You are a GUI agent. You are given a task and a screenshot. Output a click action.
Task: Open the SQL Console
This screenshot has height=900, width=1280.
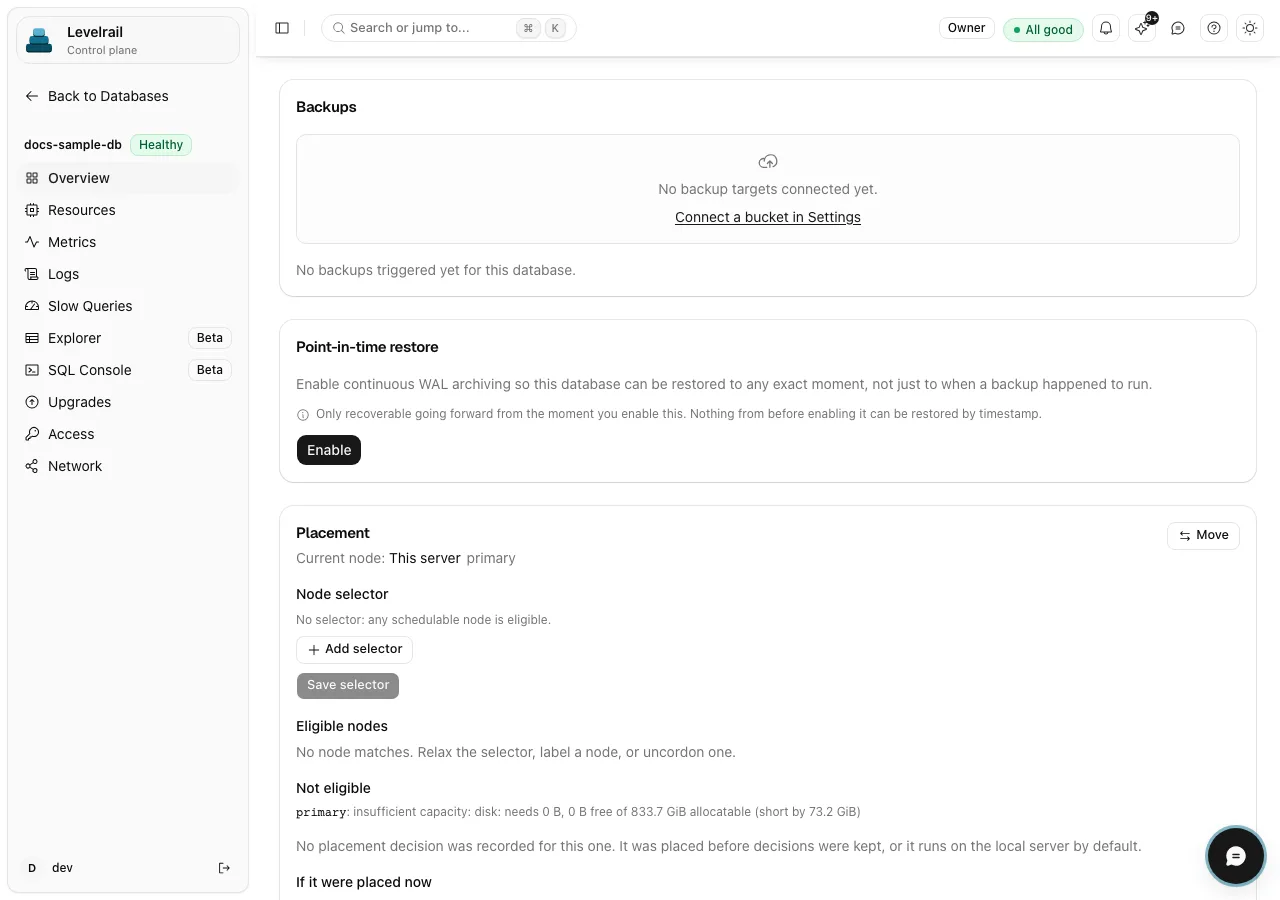pos(128,370)
